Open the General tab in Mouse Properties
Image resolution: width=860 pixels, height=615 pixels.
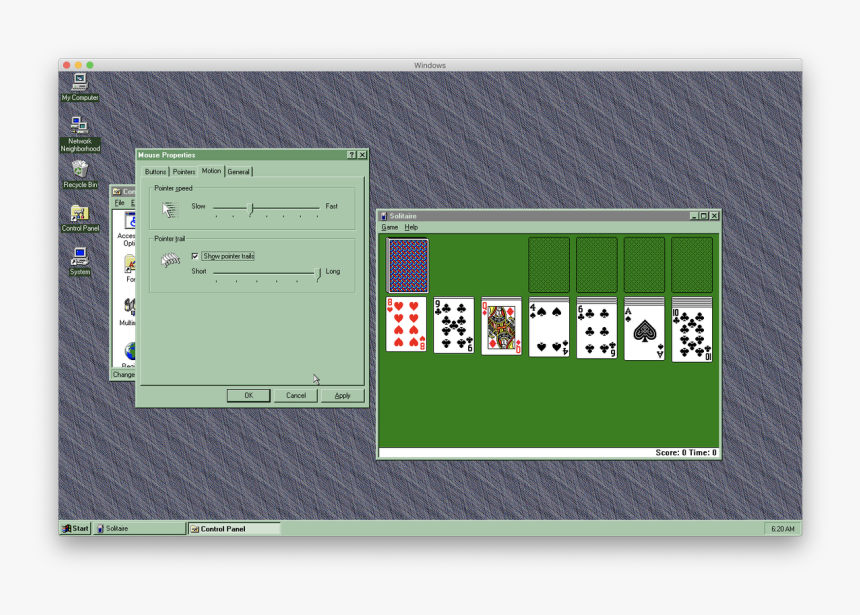coord(239,172)
